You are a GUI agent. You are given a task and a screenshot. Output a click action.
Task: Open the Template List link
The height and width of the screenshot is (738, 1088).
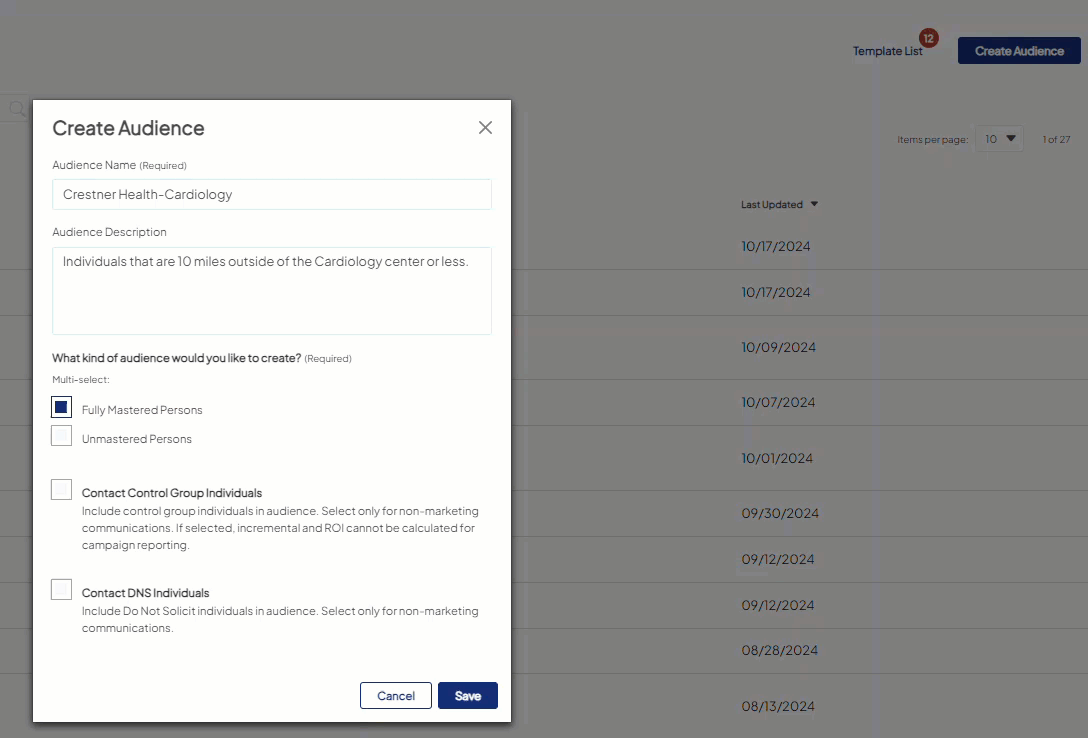(x=887, y=51)
